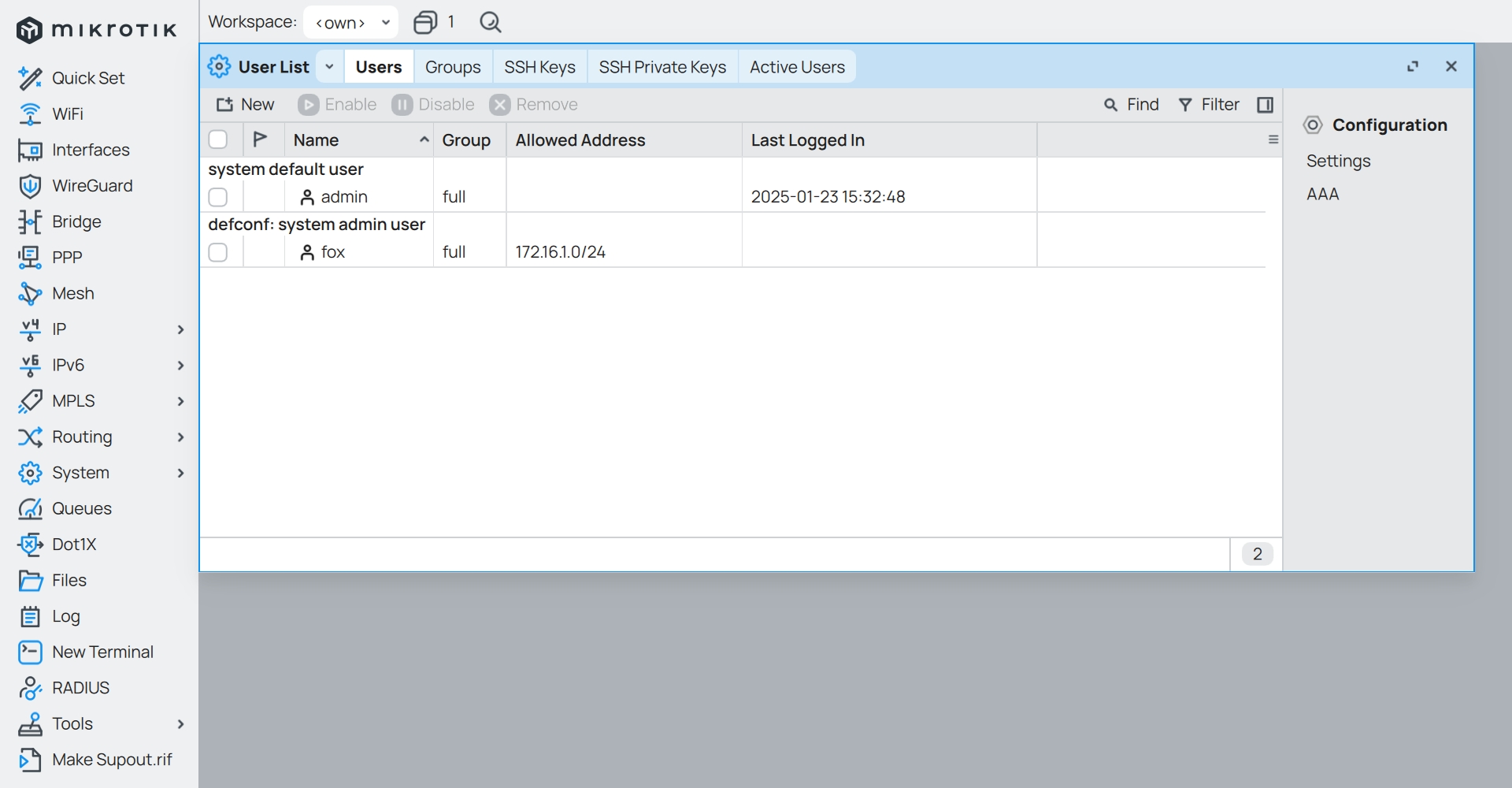Toggle the side panel layout icon
Viewport: 1512px width, 788px height.
click(1266, 105)
